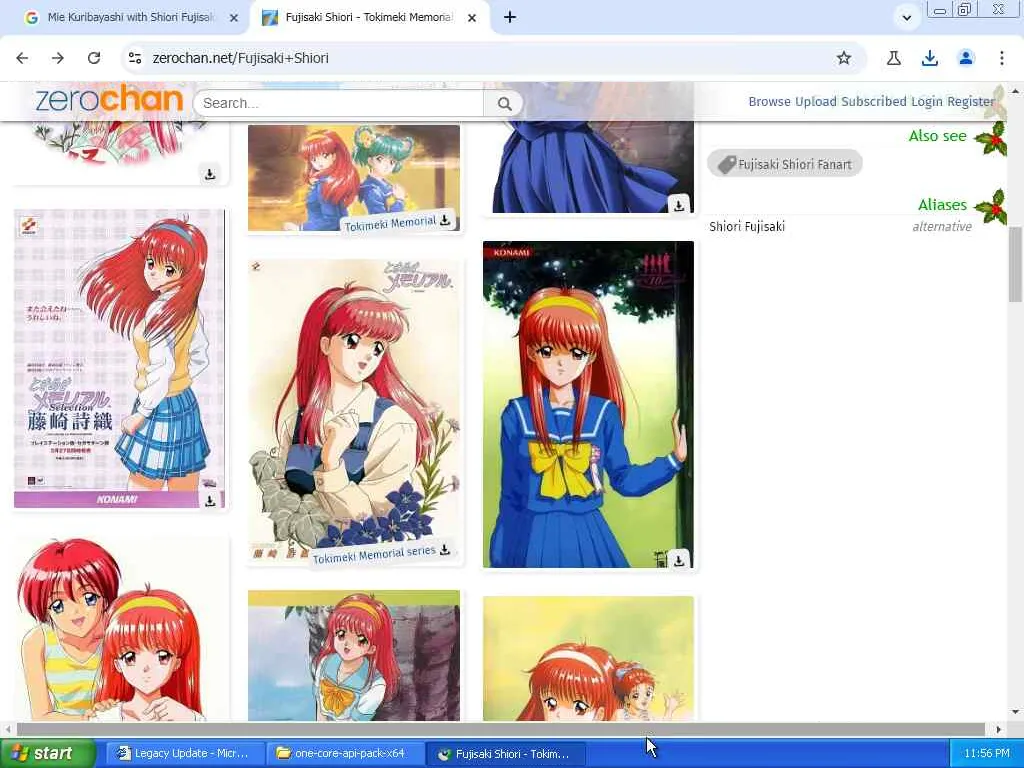Open Chrome three-dot menu
Screen dimensions: 1024x768
coord(1002,58)
